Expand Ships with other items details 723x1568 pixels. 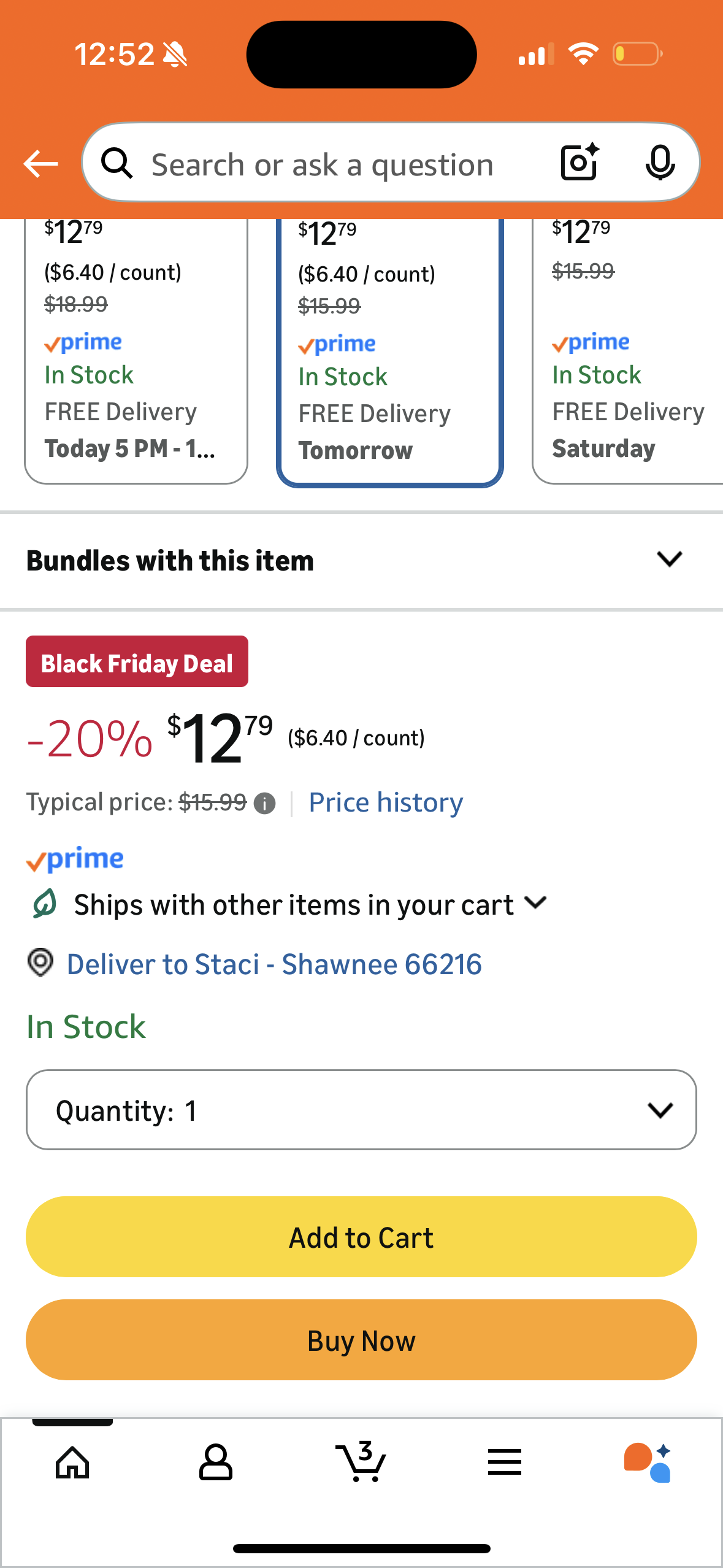[x=535, y=904]
